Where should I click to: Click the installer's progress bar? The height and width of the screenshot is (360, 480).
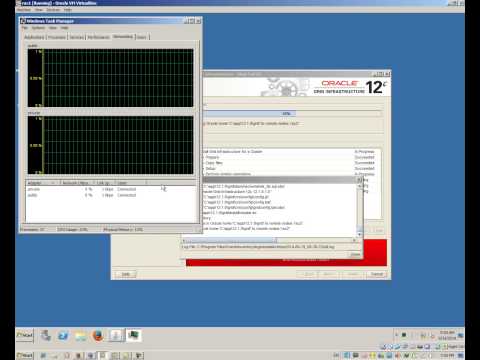pos(293,114)
